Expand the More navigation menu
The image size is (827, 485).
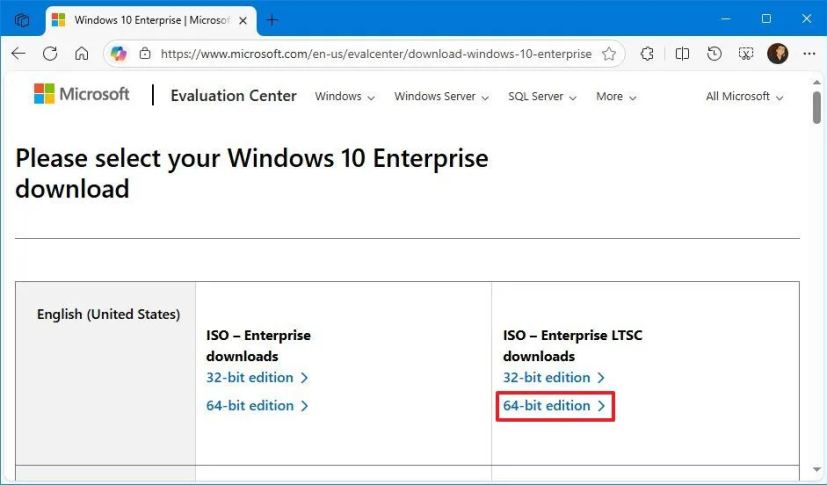(616, 97)
